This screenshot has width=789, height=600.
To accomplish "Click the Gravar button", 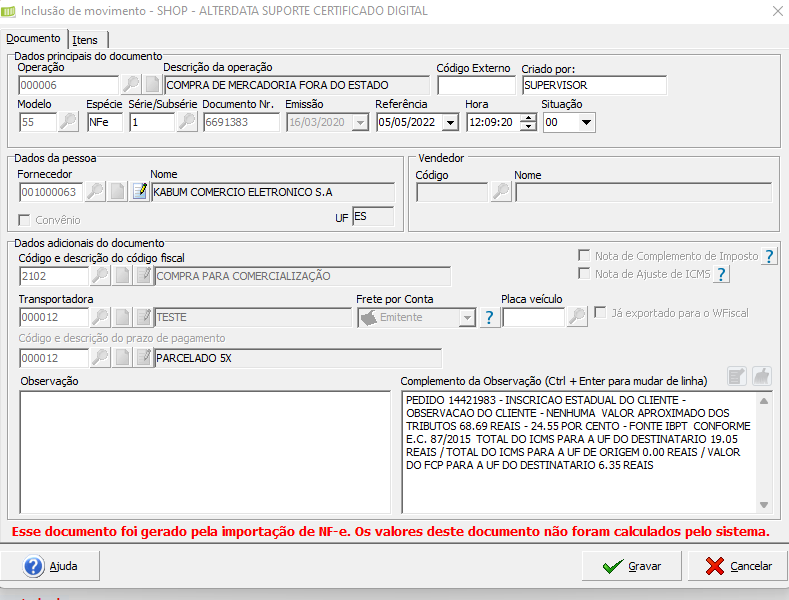I will 632,566.
